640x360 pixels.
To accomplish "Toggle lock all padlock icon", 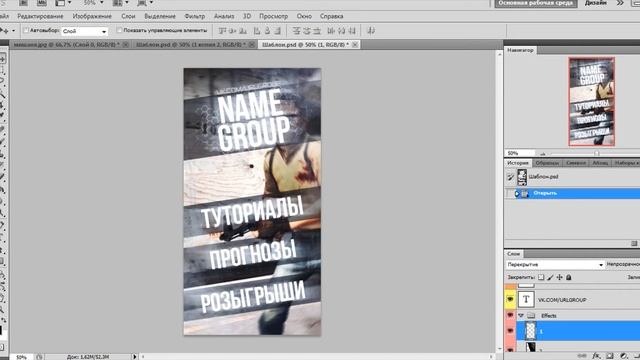I will pos(569,278).
